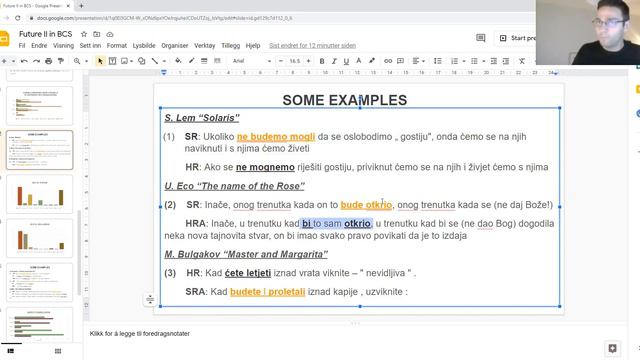Open the Endre menu
Image resolution: width=640 pixels, height=360 pixels.
[x=39, y=46]
